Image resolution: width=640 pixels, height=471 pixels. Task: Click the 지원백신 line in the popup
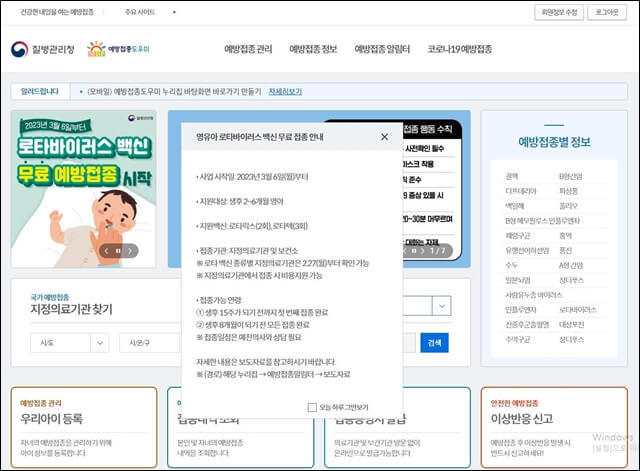pos(252,226)
